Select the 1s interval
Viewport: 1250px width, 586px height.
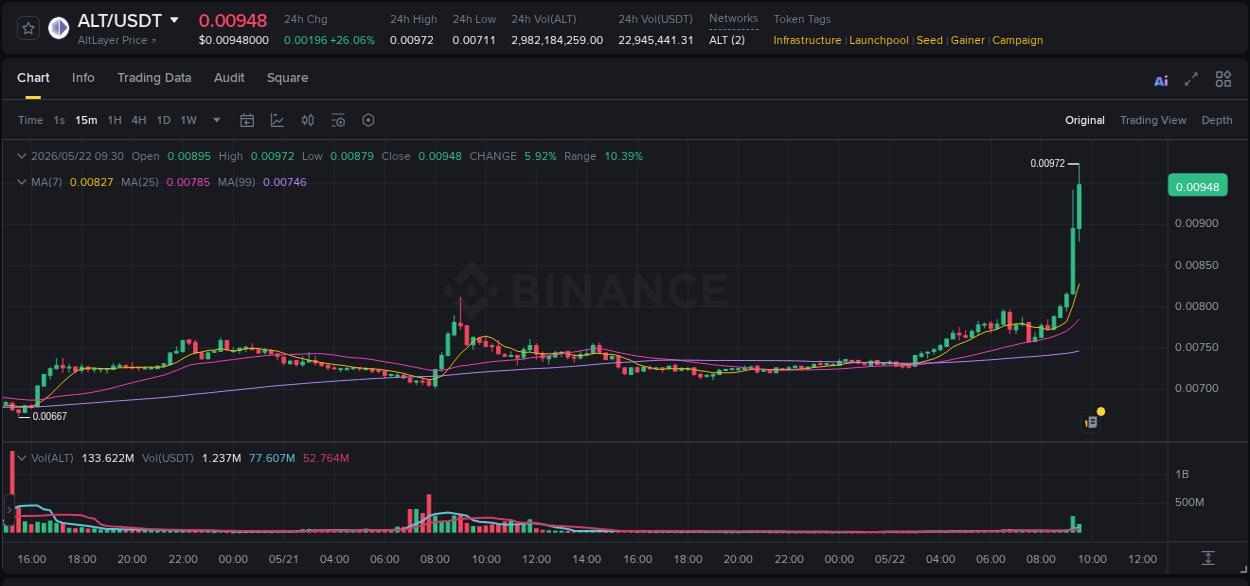pyautogui.click(x=59, y=120)
